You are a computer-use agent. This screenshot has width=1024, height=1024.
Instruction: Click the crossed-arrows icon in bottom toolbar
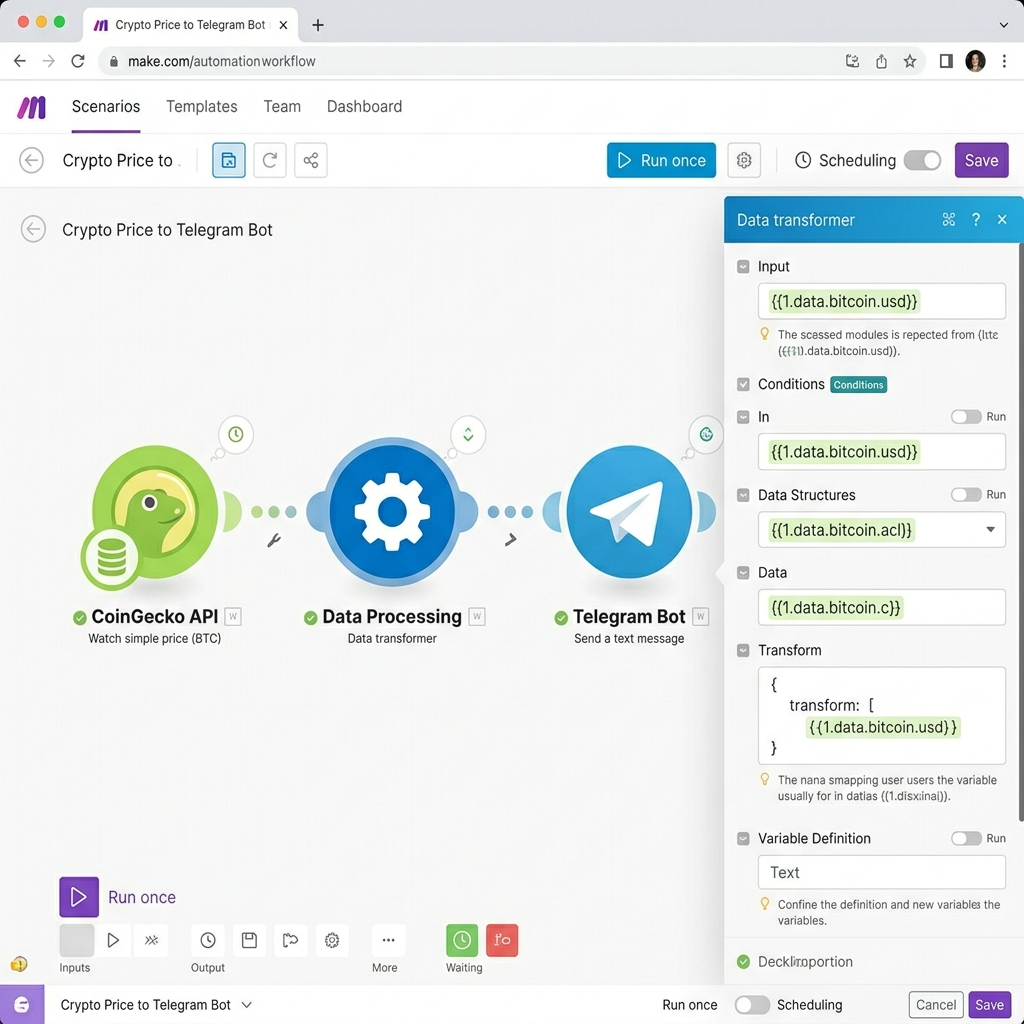coord(152,940)
